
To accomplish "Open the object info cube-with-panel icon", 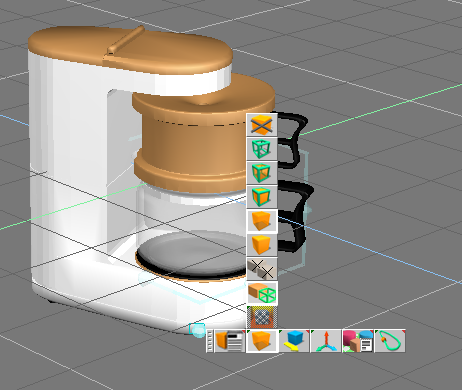I will tap(230, 341).
